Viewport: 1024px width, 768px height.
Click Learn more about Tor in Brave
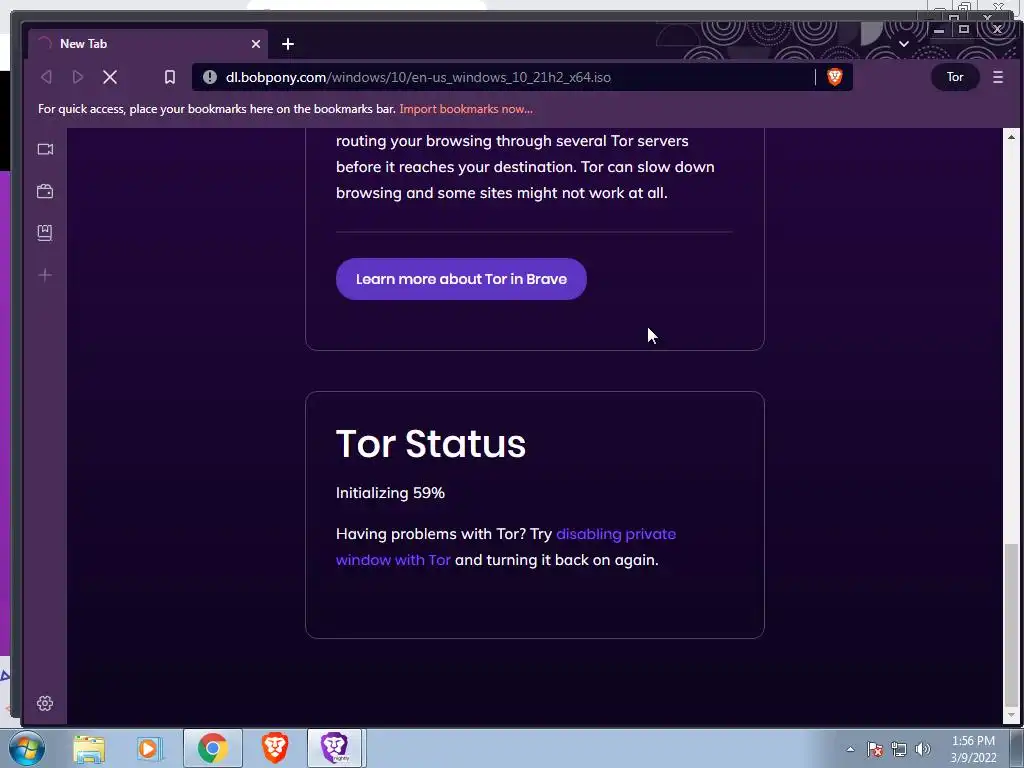coord(461,279)
